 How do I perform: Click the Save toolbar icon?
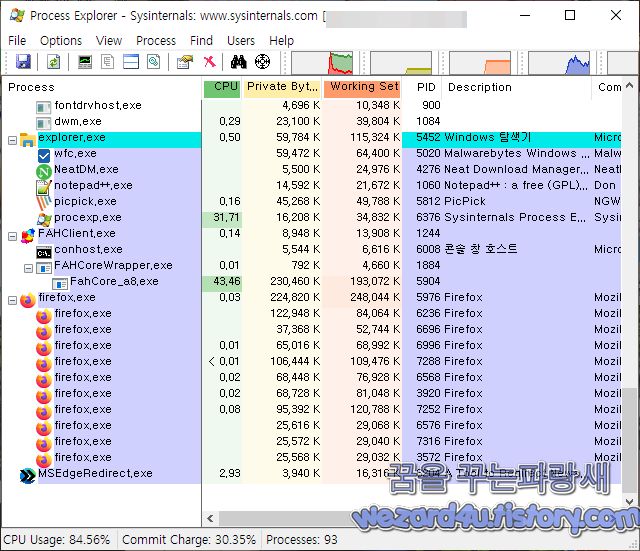[x=23, y=62]
